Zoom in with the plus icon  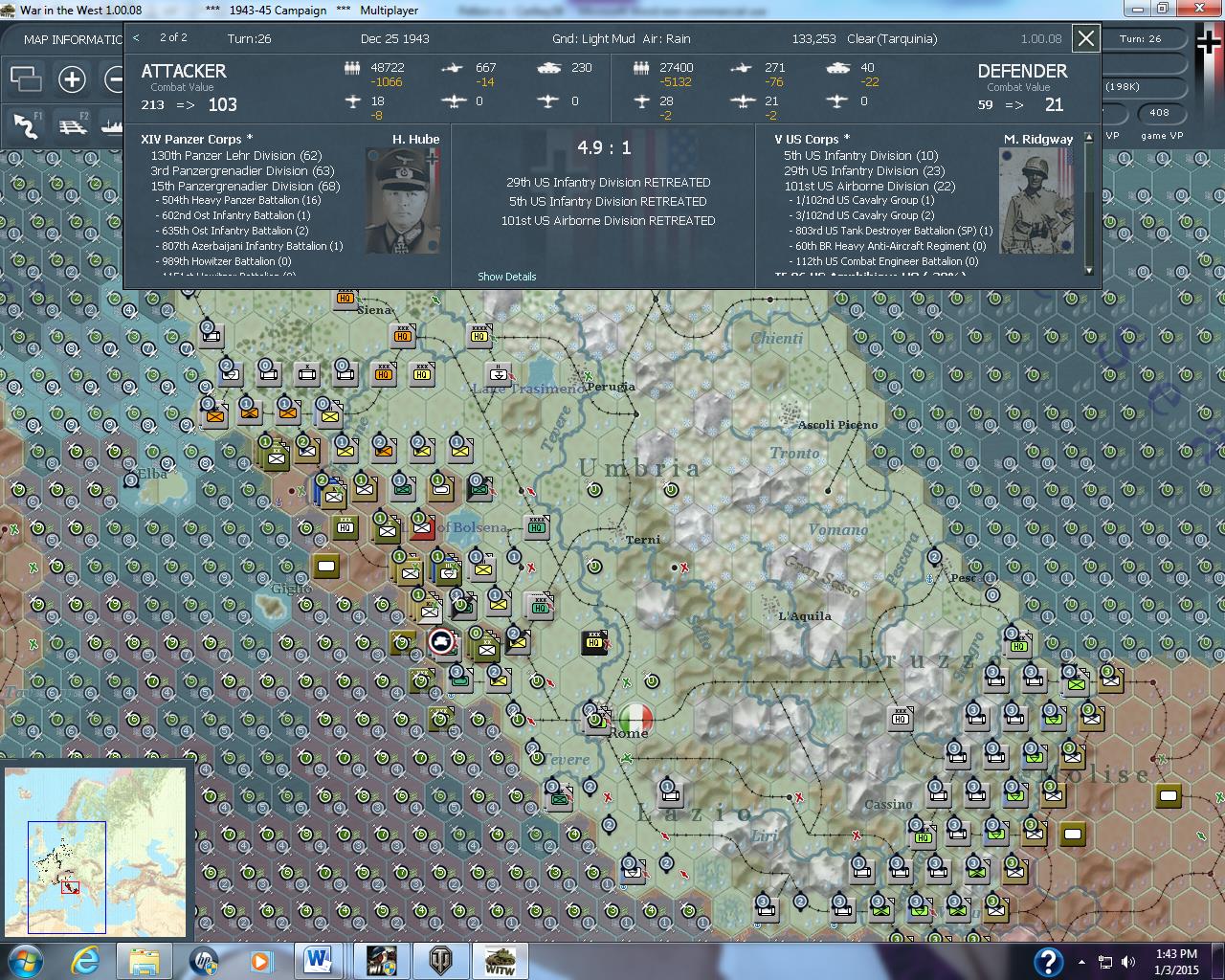coord(72,78)
